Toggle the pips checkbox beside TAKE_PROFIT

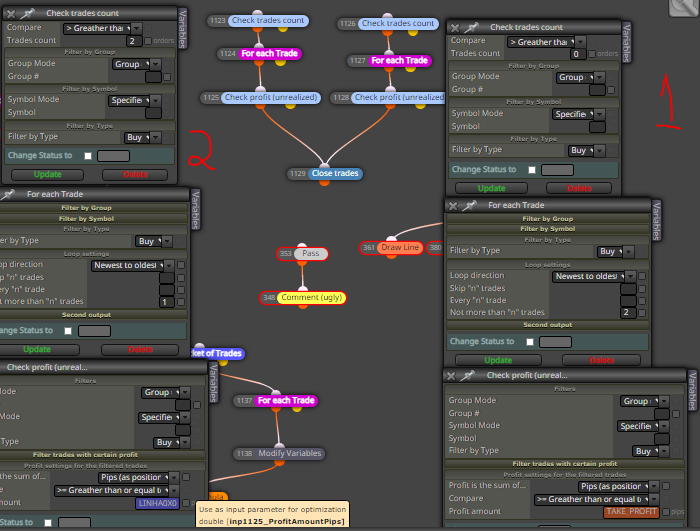[x=666, y=512]
